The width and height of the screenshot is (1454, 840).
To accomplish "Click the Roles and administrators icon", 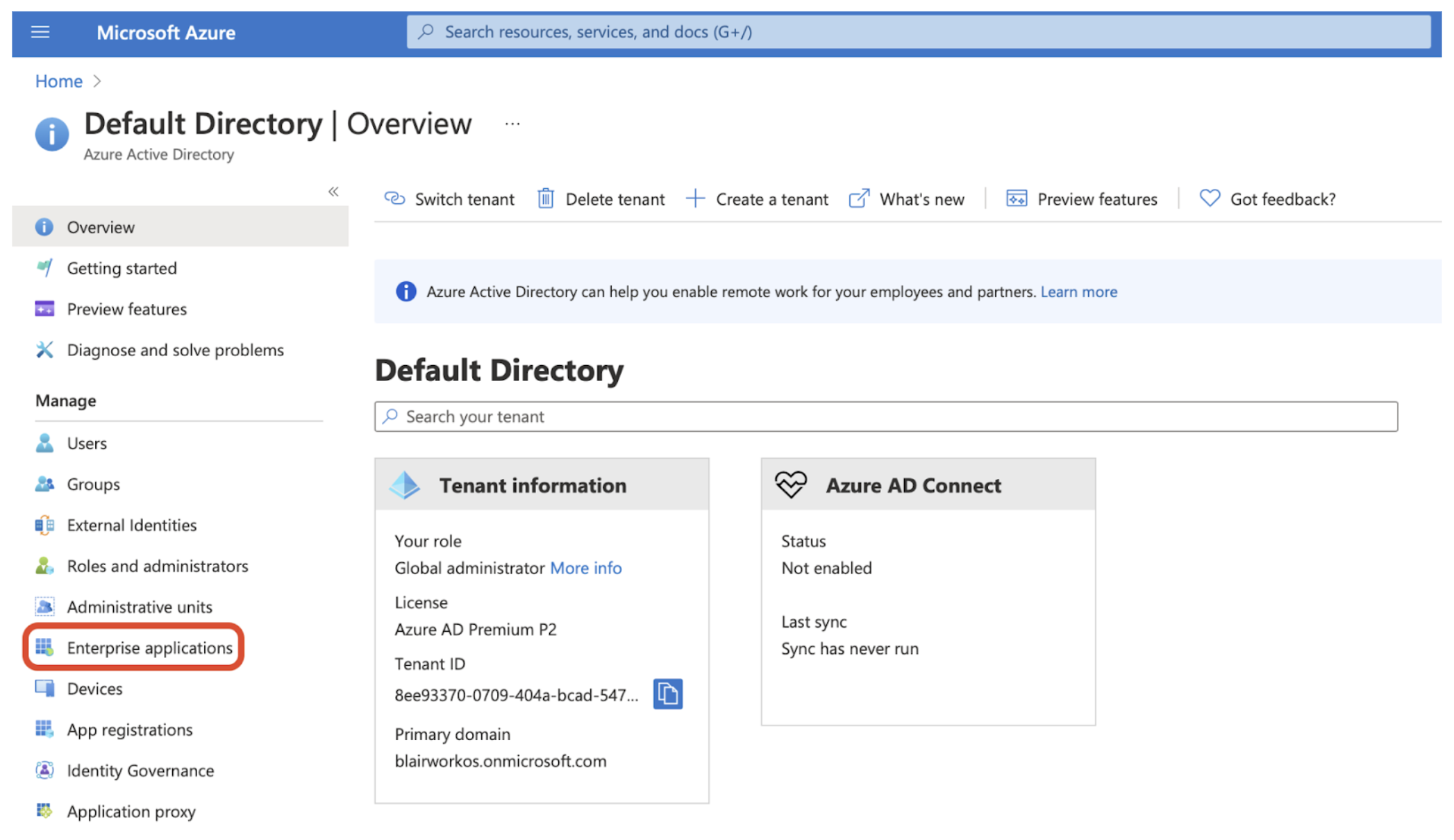I will (x=44, y=566).
